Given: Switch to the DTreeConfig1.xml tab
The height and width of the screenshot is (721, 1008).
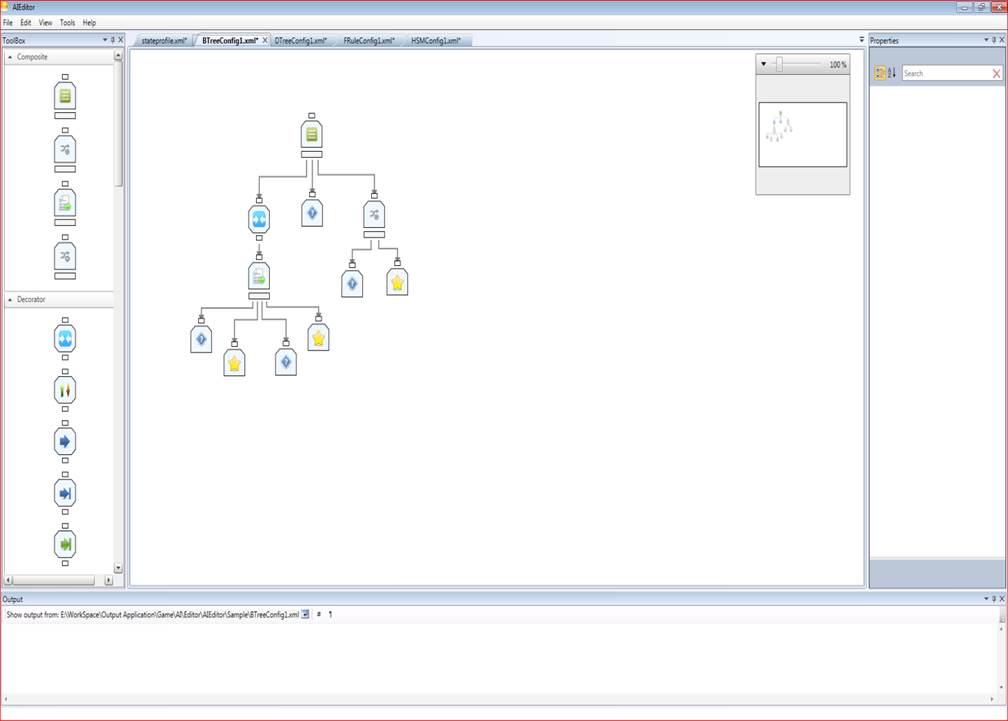Looking at the screenshot, I should point(300,41).
